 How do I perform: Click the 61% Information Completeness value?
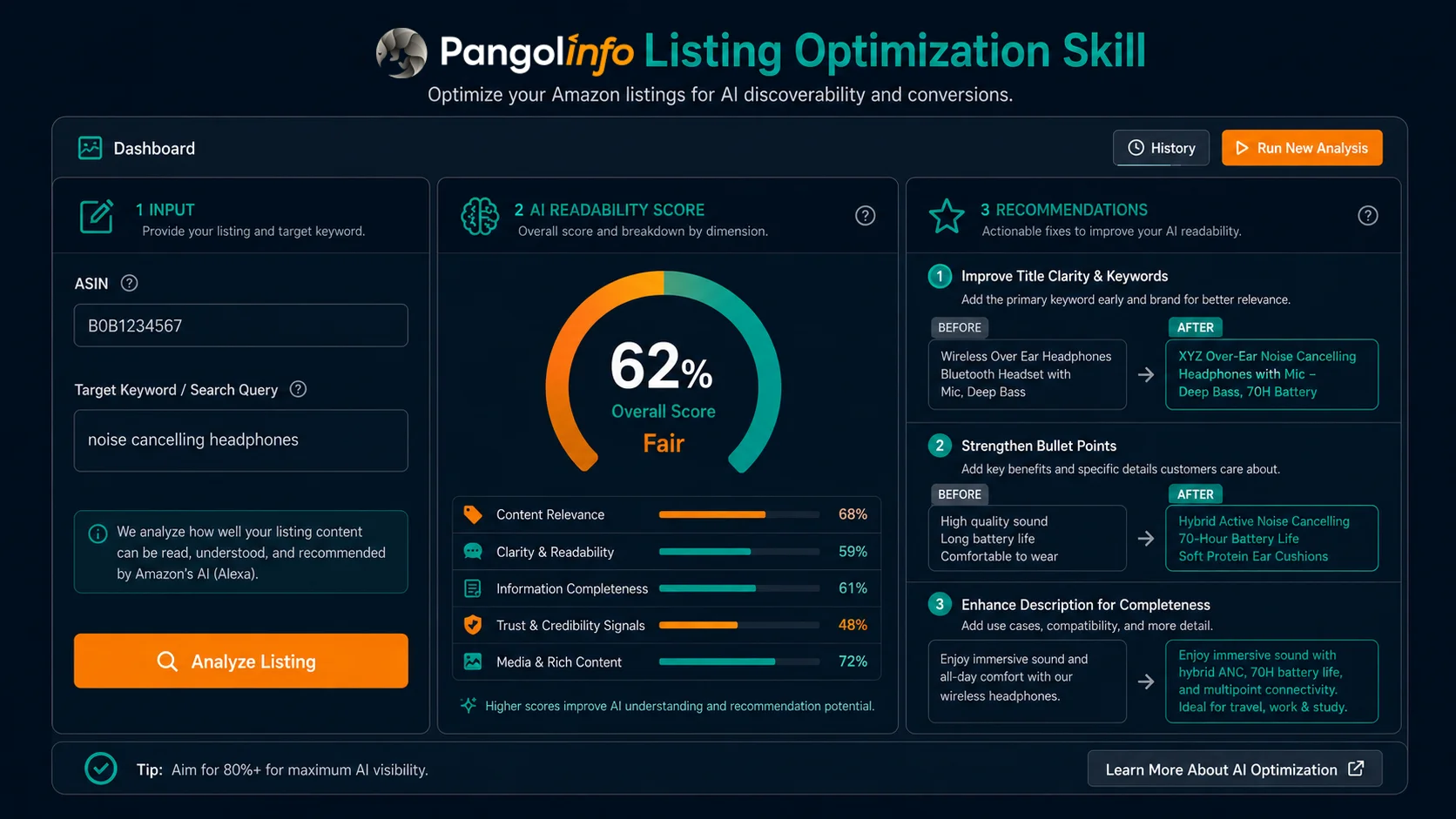click(853, 588)
